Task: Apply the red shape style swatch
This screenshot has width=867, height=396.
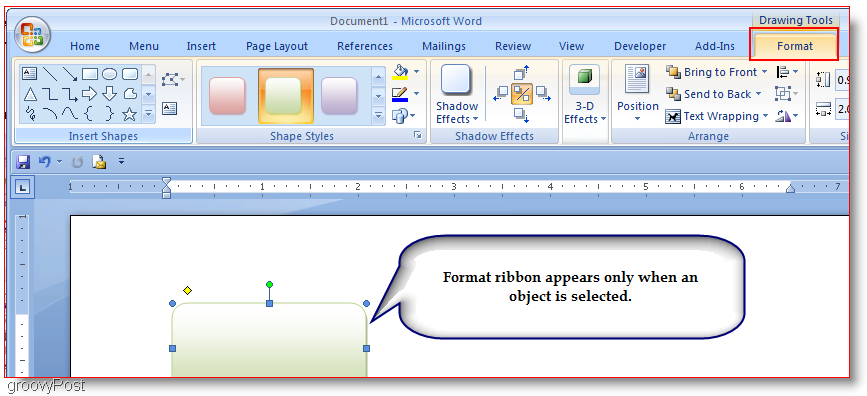Action: point(227,96)
